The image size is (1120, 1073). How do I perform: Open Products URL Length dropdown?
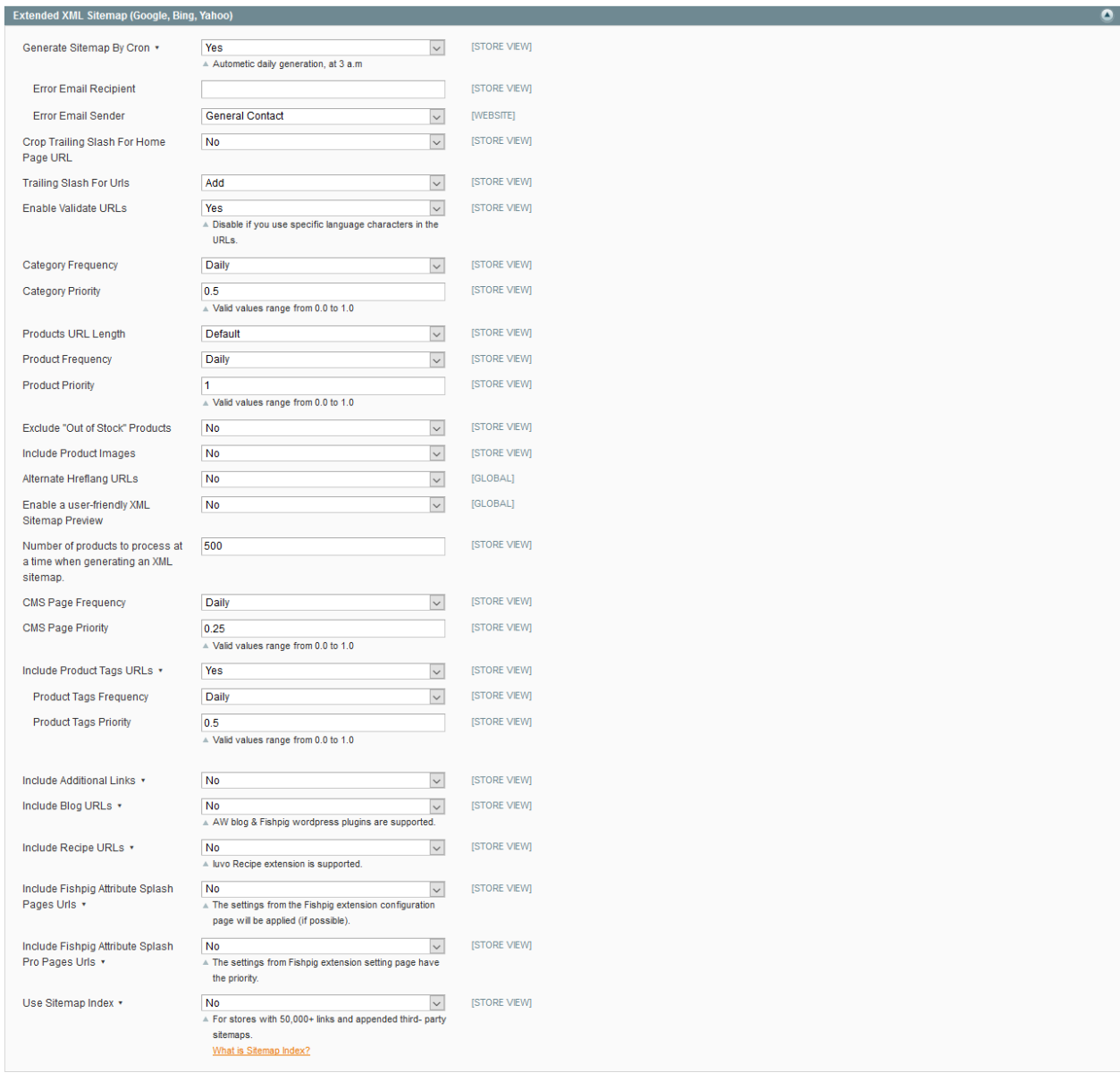click(x=323, y=334)
